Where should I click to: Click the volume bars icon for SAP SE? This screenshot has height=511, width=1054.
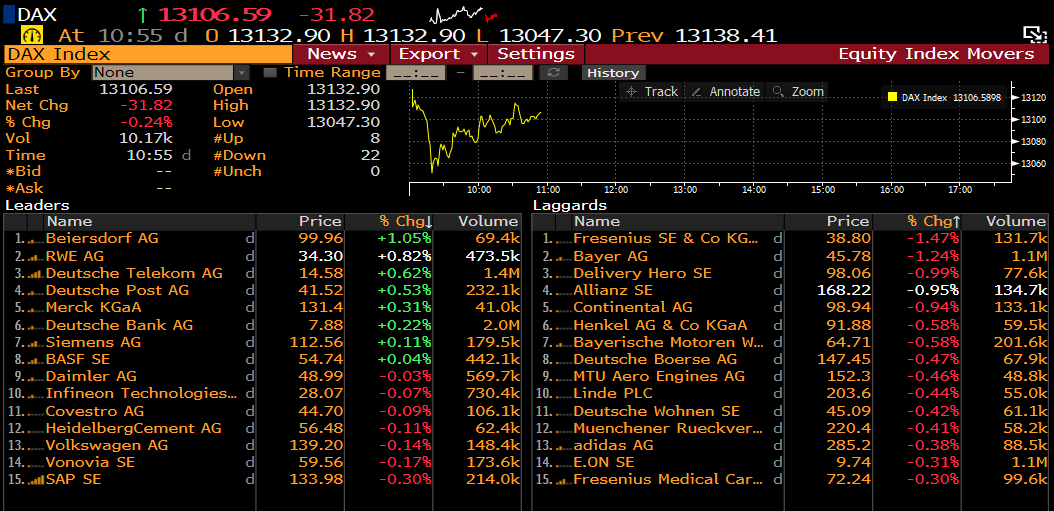click(x=35, y=479)
